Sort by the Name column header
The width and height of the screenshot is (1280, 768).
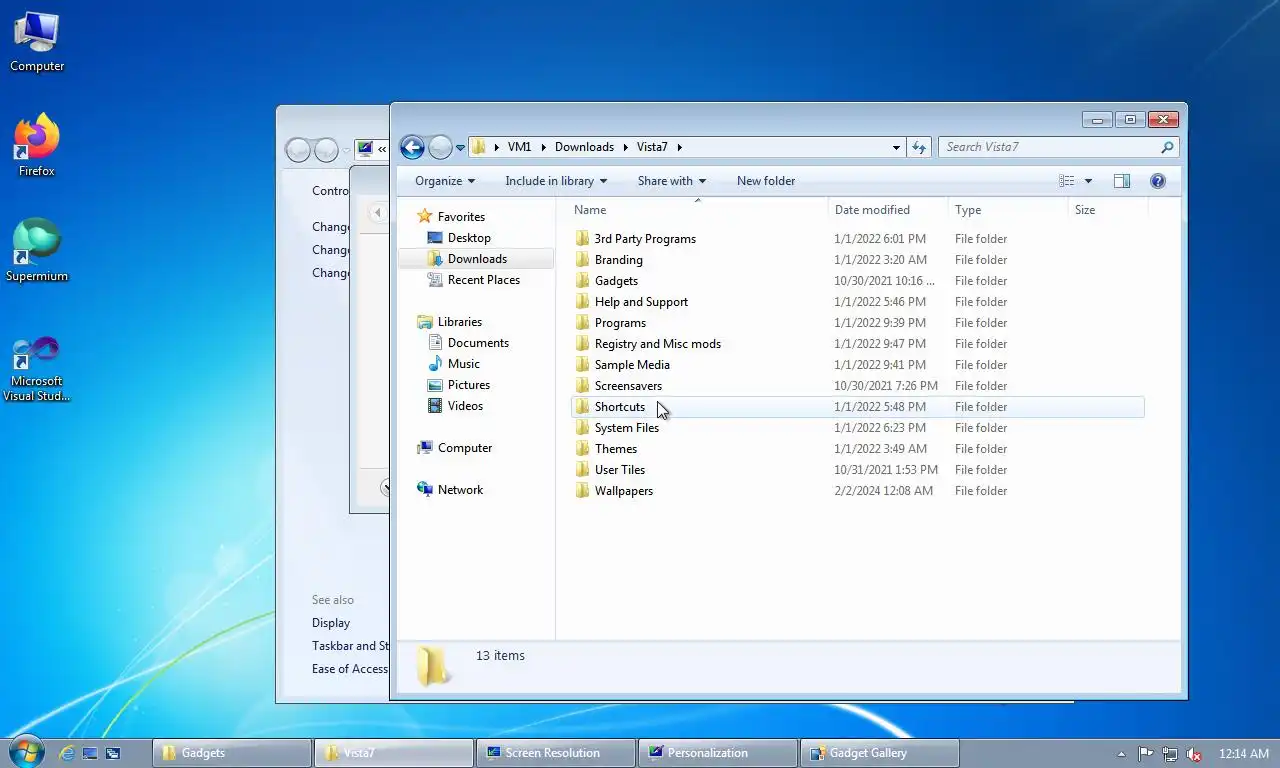[698, 210]
